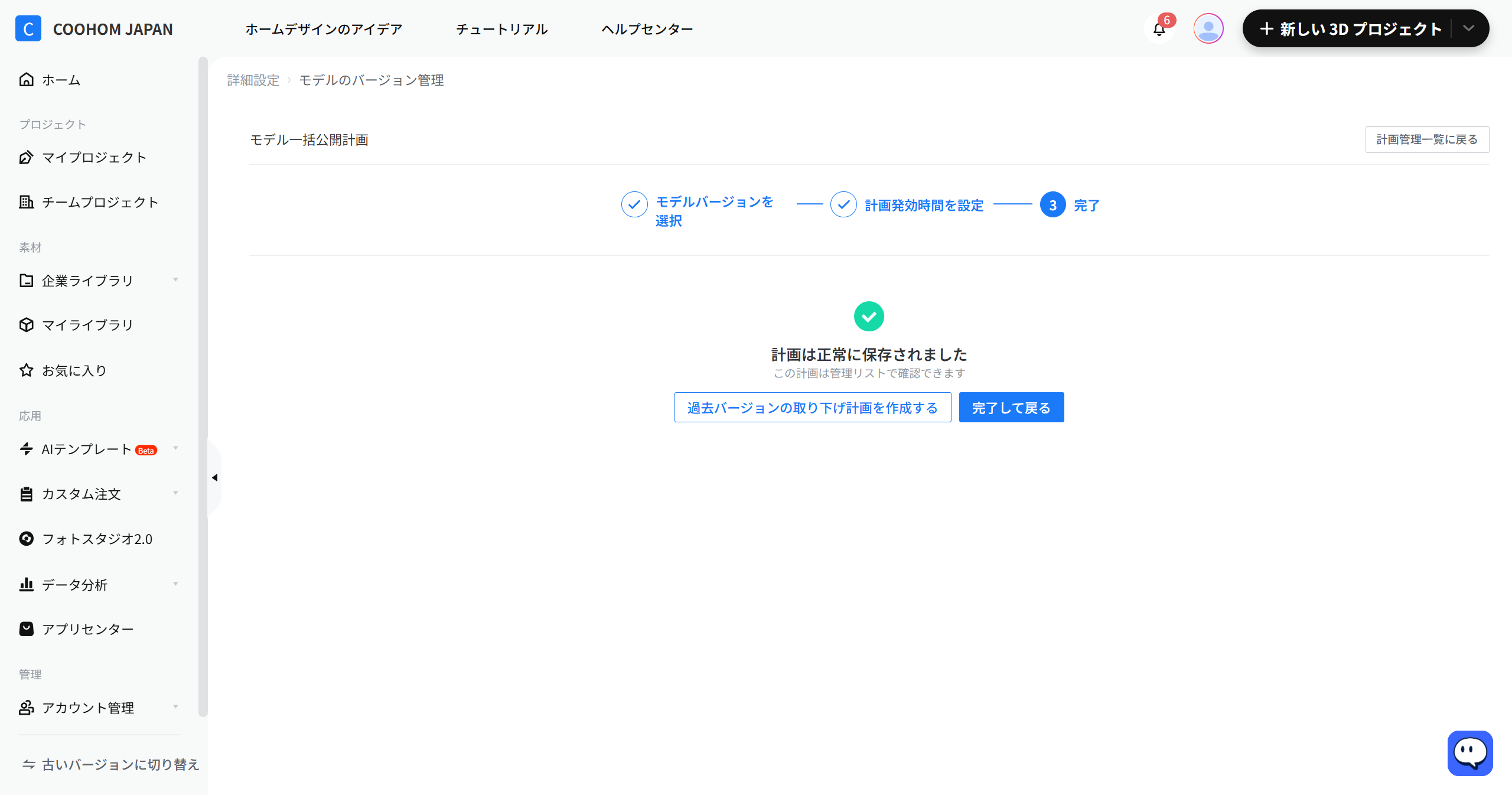Click 過去バージョンの取り下げ計画を作成する button
Image resolution: width=1512 pixels, height=795 pixels.
coord(813,408)
